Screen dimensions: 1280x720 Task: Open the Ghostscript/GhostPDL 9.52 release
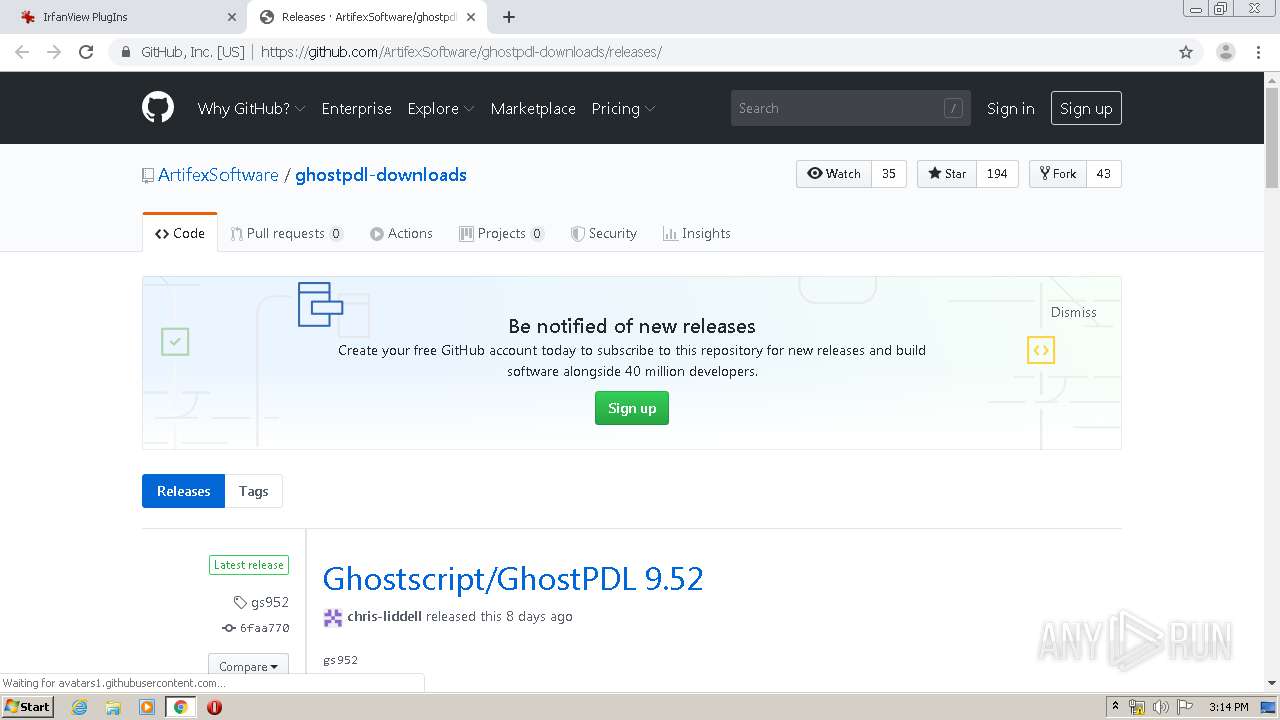(513, 578)
